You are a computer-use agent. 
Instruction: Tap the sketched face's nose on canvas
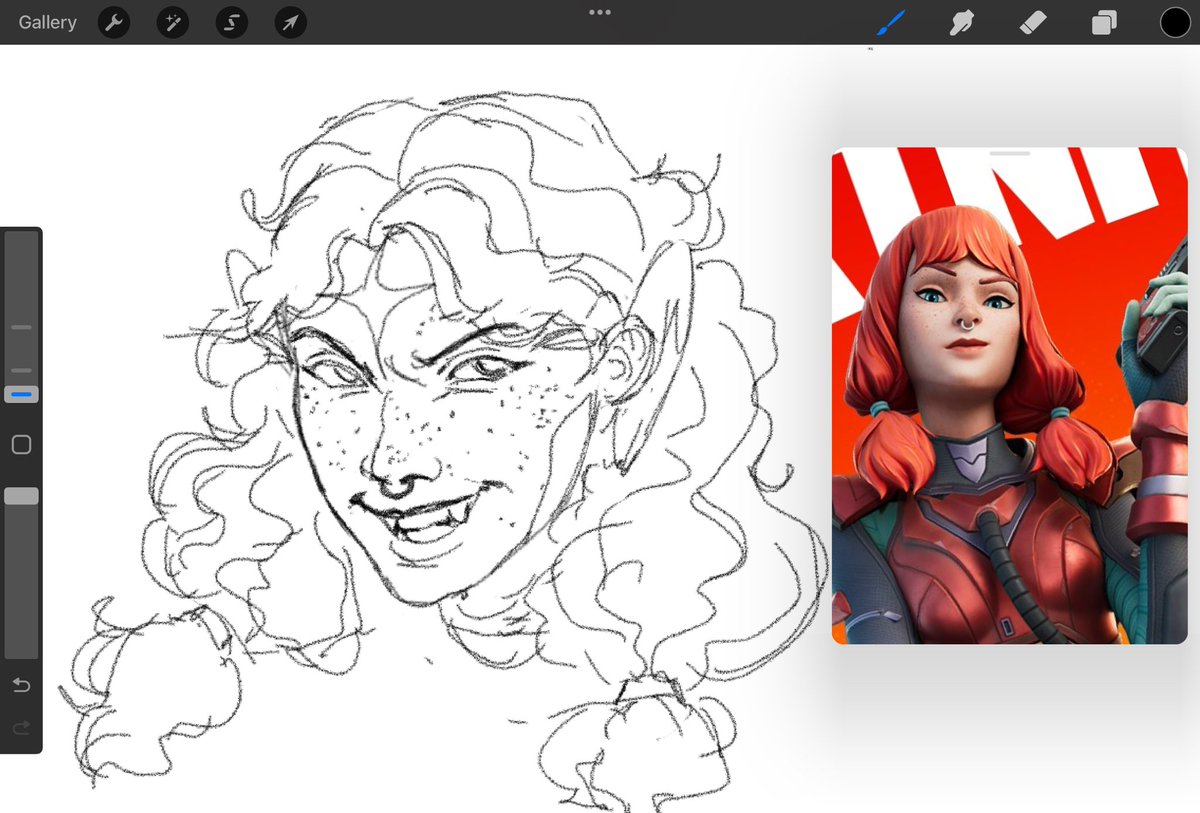click(x=393, y=472)
